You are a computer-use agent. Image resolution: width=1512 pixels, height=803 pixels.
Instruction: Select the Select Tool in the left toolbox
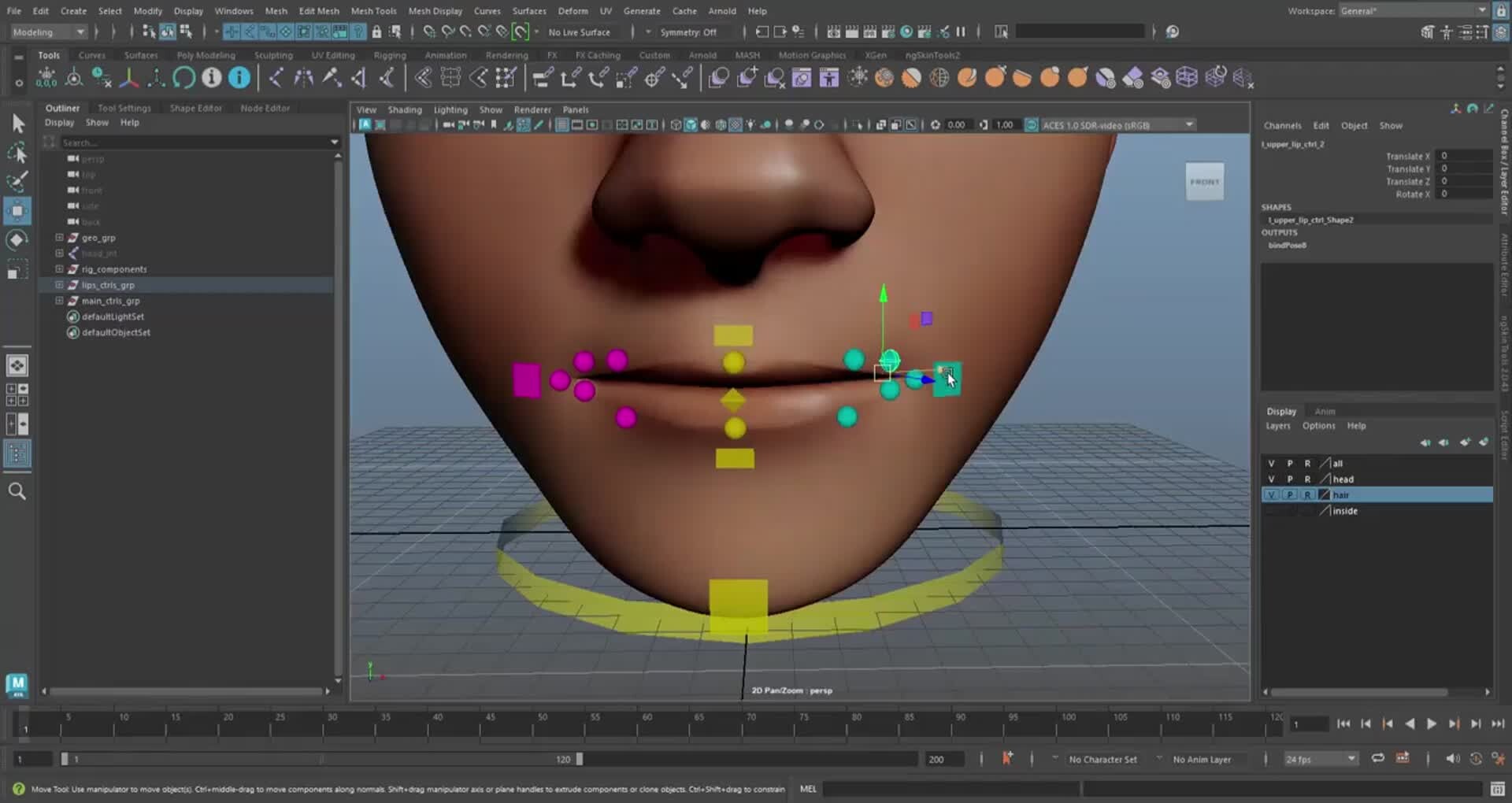(x=17, y=122)
